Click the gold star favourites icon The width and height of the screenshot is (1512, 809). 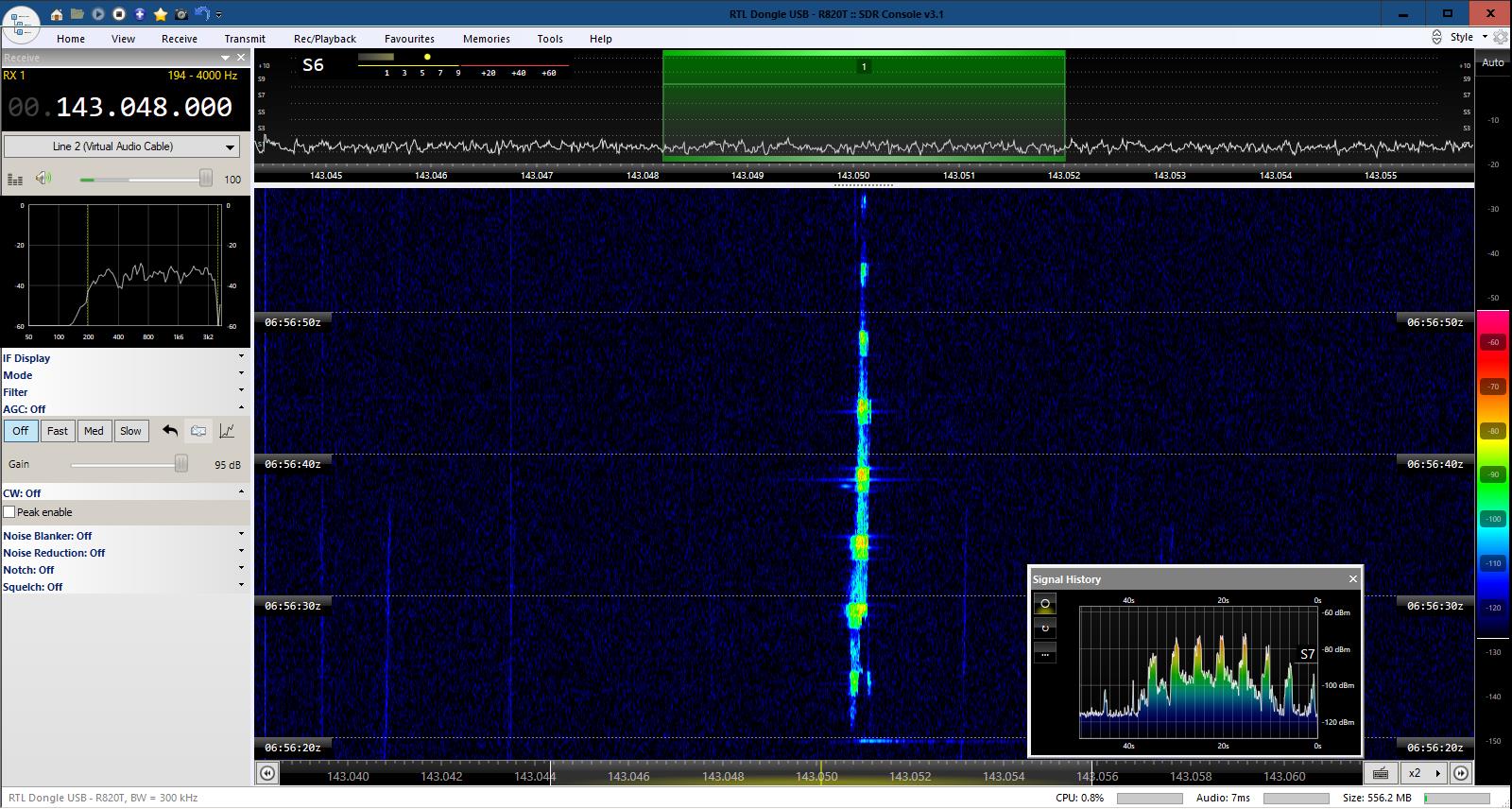click(x=161, y=14)
